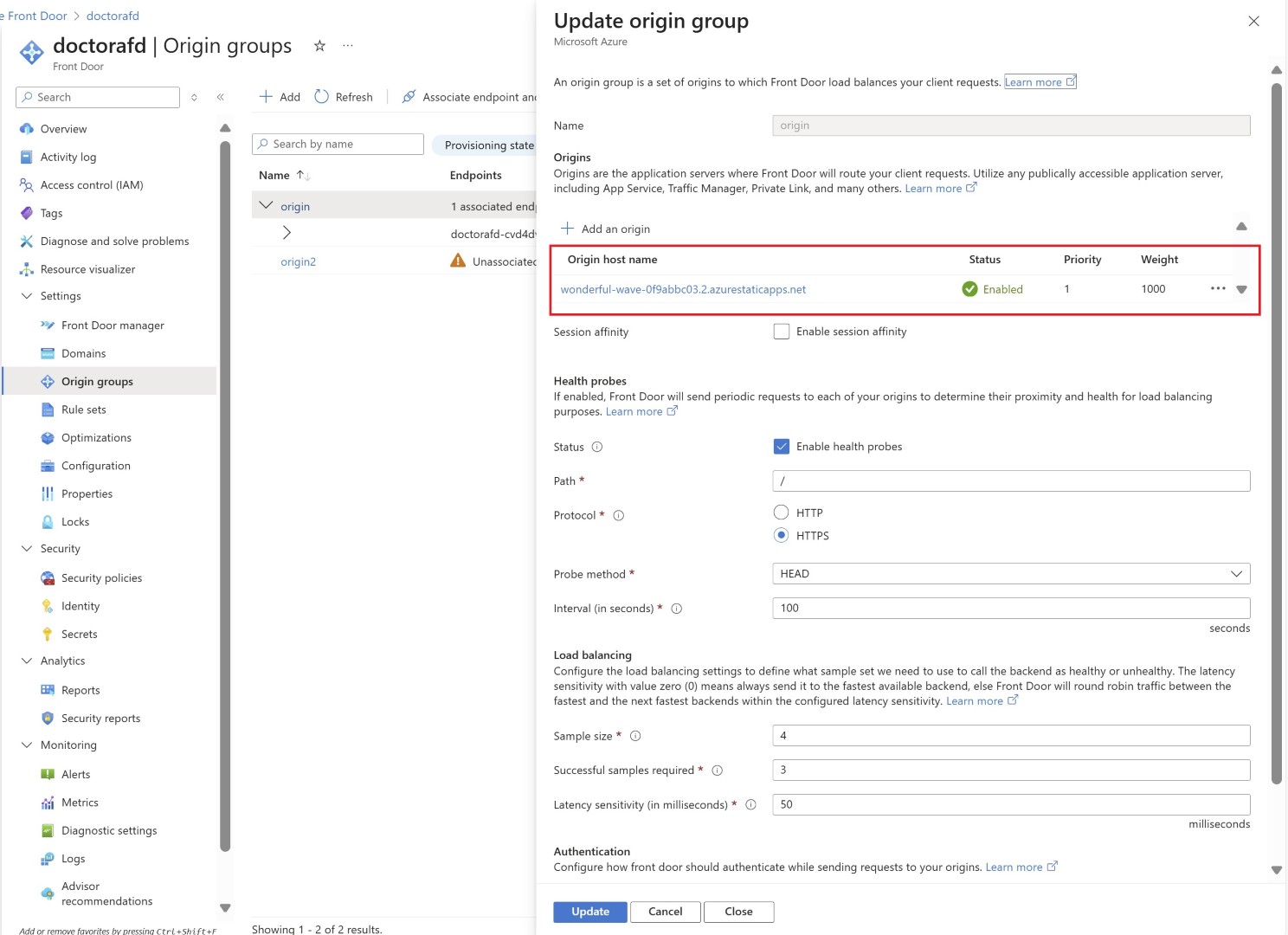1288x935 pixels.
Task: Click the Metrics chart icon
Action: [x=48, y=803]
